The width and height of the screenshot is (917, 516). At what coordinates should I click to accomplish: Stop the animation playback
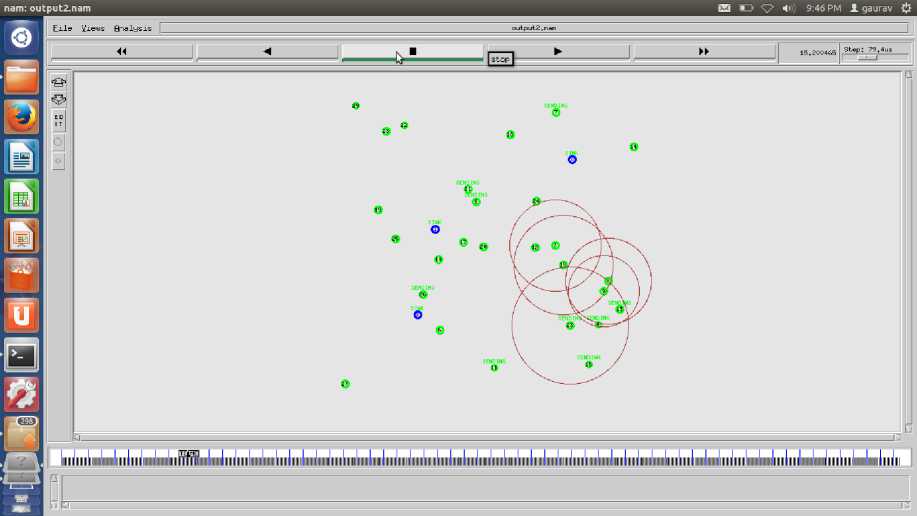[412, 51]
